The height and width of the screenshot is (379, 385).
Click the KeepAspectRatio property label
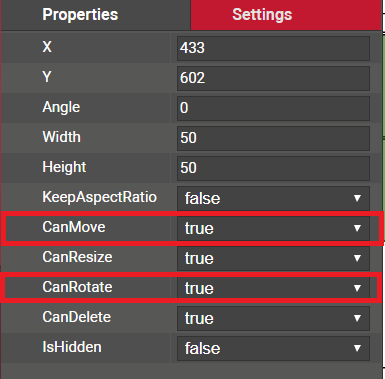[99, 197]
